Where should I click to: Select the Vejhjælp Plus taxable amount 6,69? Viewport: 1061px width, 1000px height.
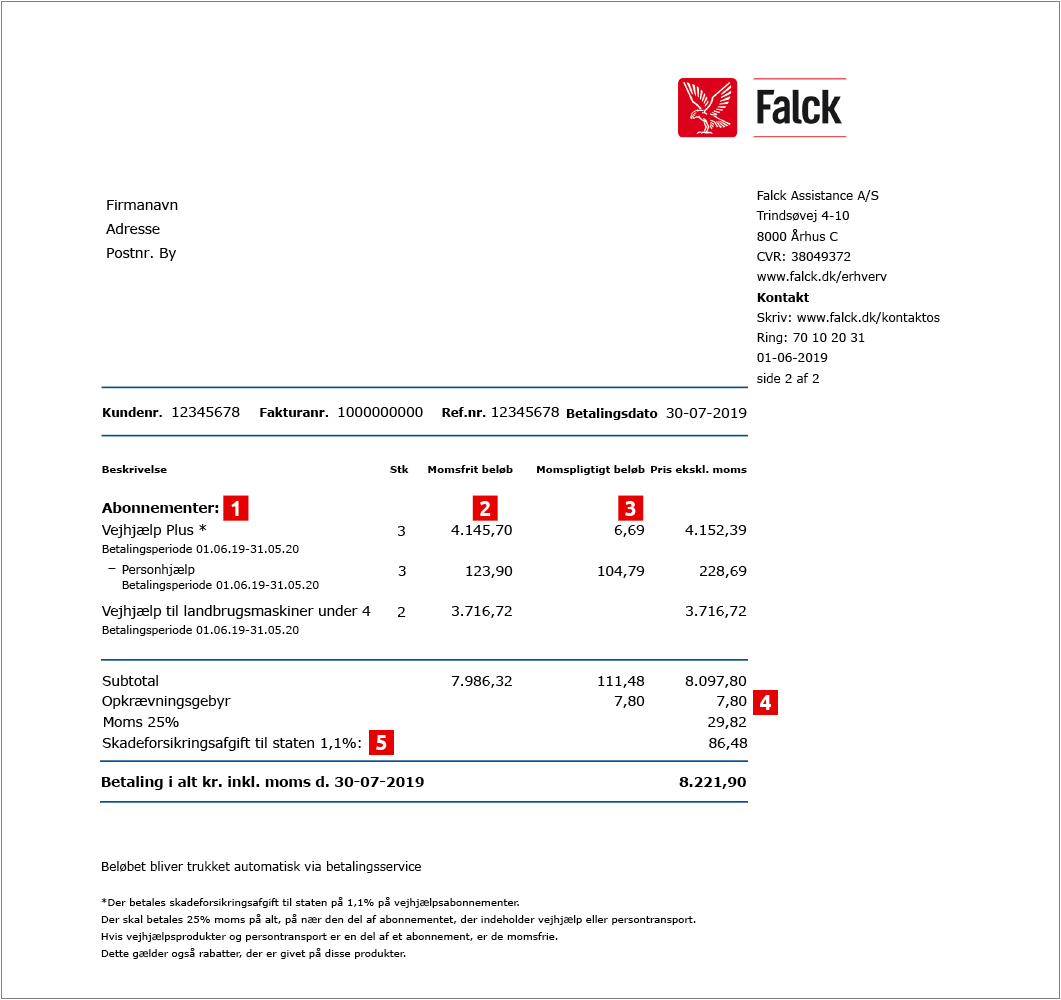(629, 530)
